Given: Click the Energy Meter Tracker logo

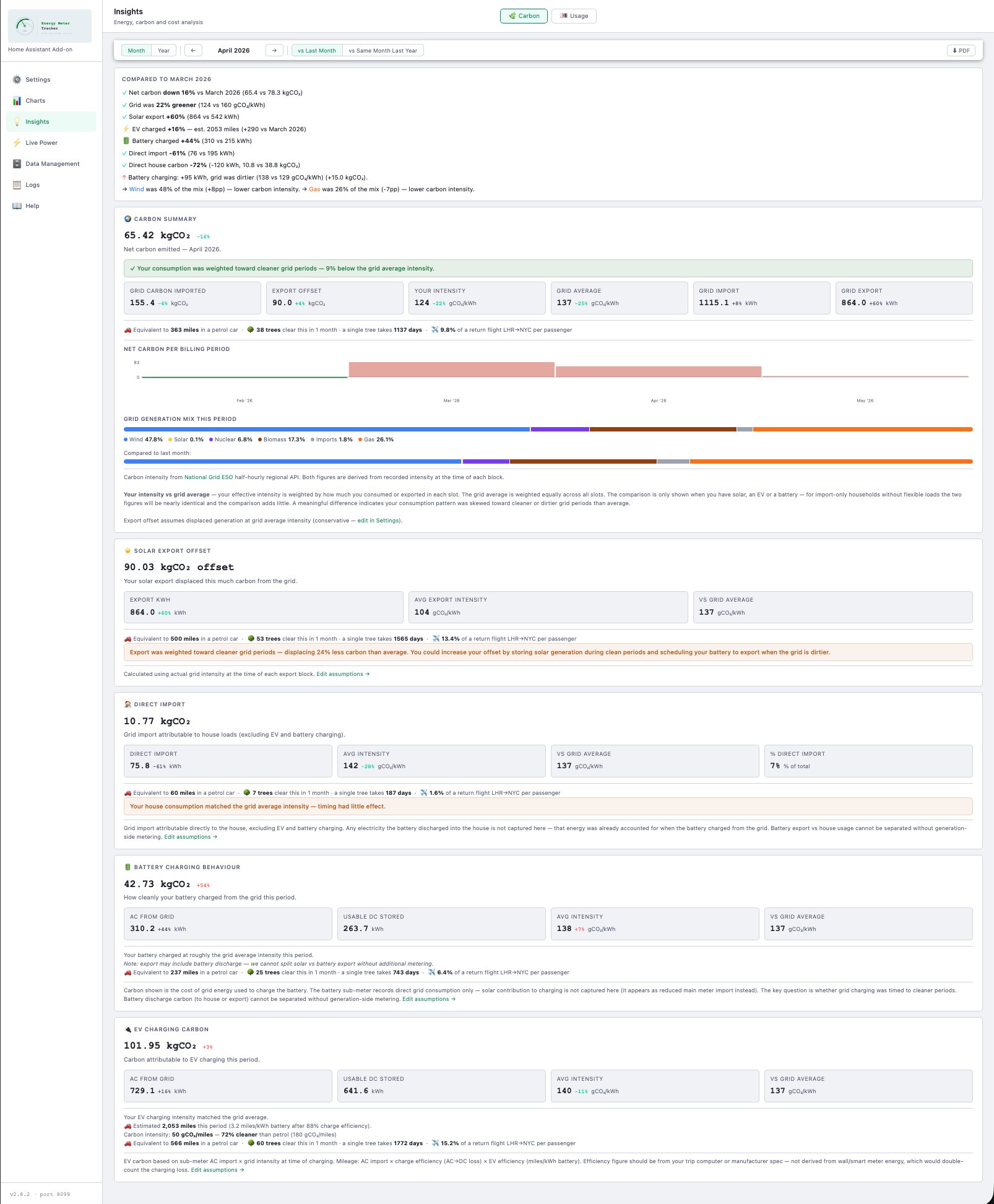Looking at the screenshot, I should coord(50,26).
